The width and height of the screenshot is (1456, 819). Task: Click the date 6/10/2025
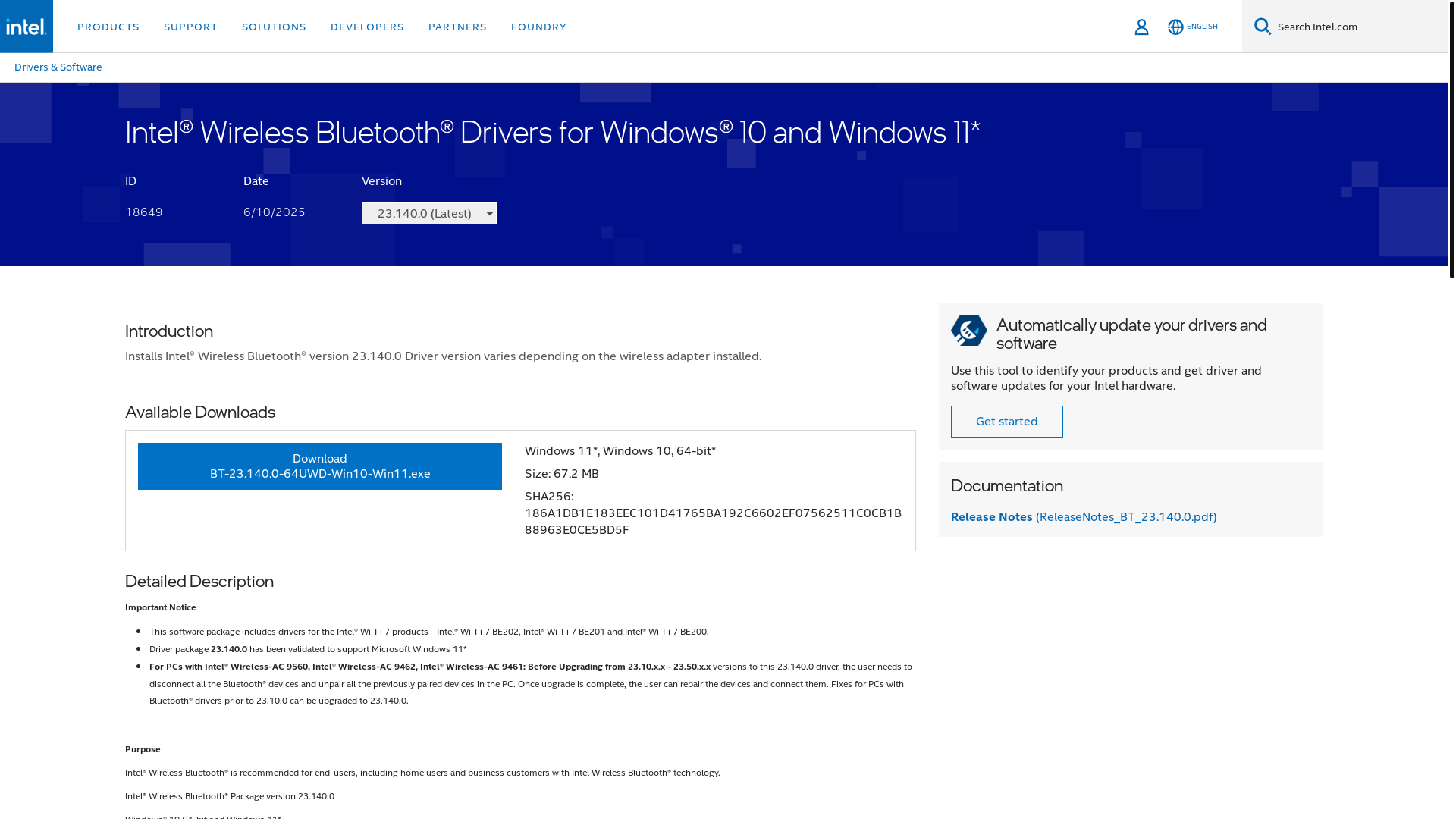point(275,212)
